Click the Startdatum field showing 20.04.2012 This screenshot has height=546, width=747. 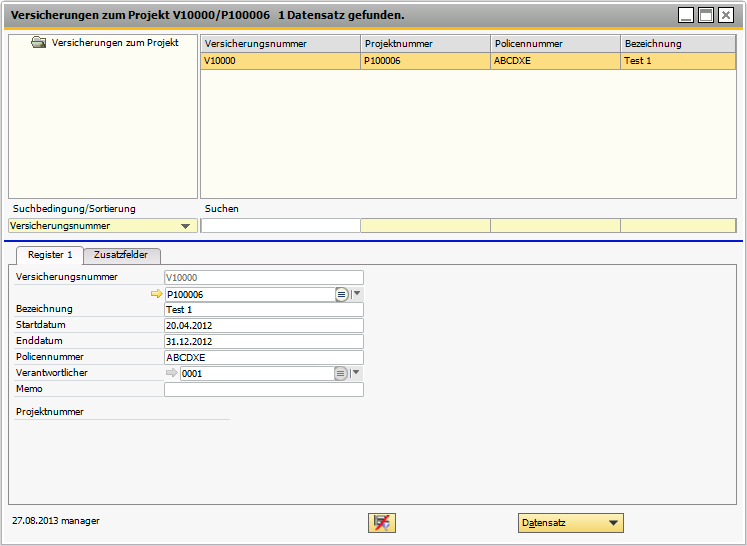(x=263, y=326)
